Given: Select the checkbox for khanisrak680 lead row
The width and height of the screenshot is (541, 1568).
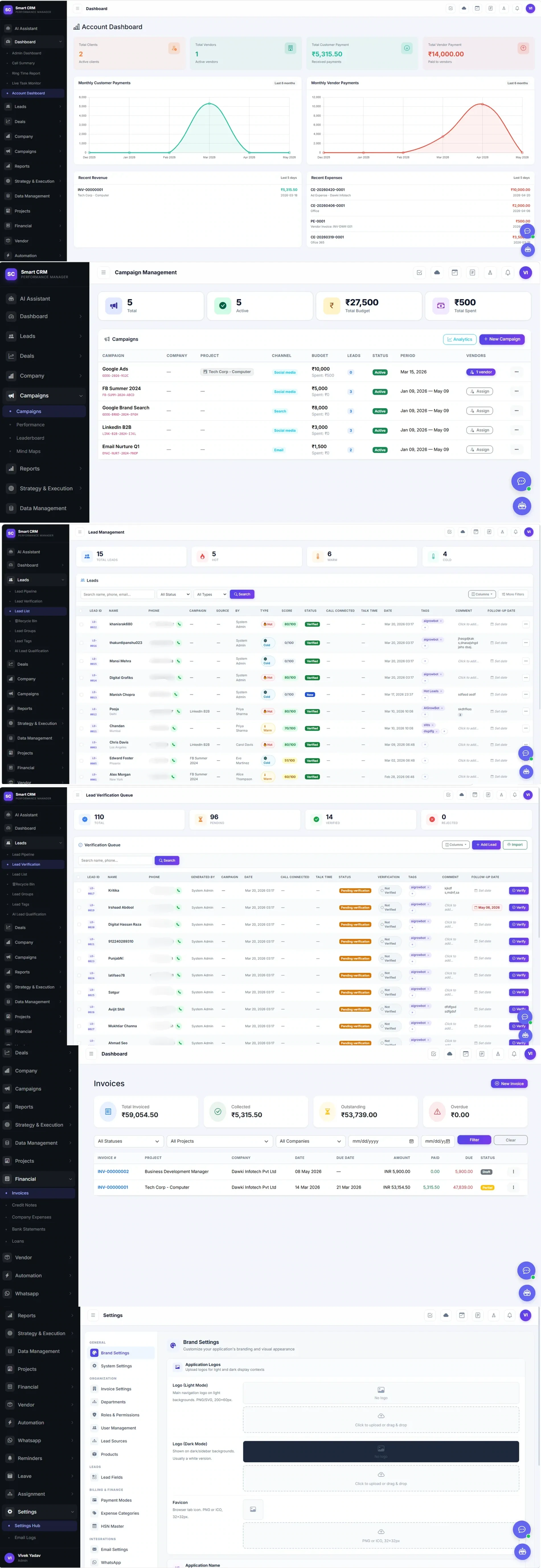Looking at the screenshot, I should 81,625.
